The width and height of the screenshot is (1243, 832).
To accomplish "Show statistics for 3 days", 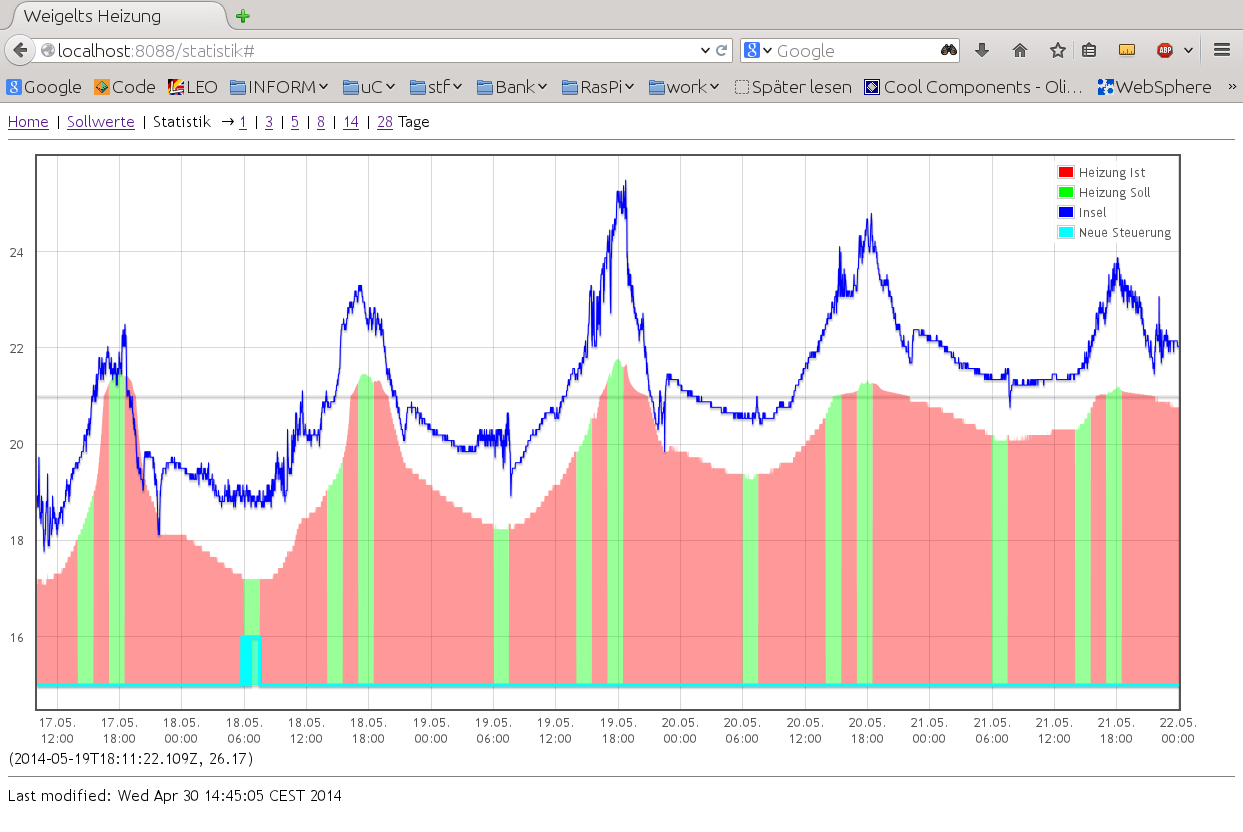I will 269,122.
